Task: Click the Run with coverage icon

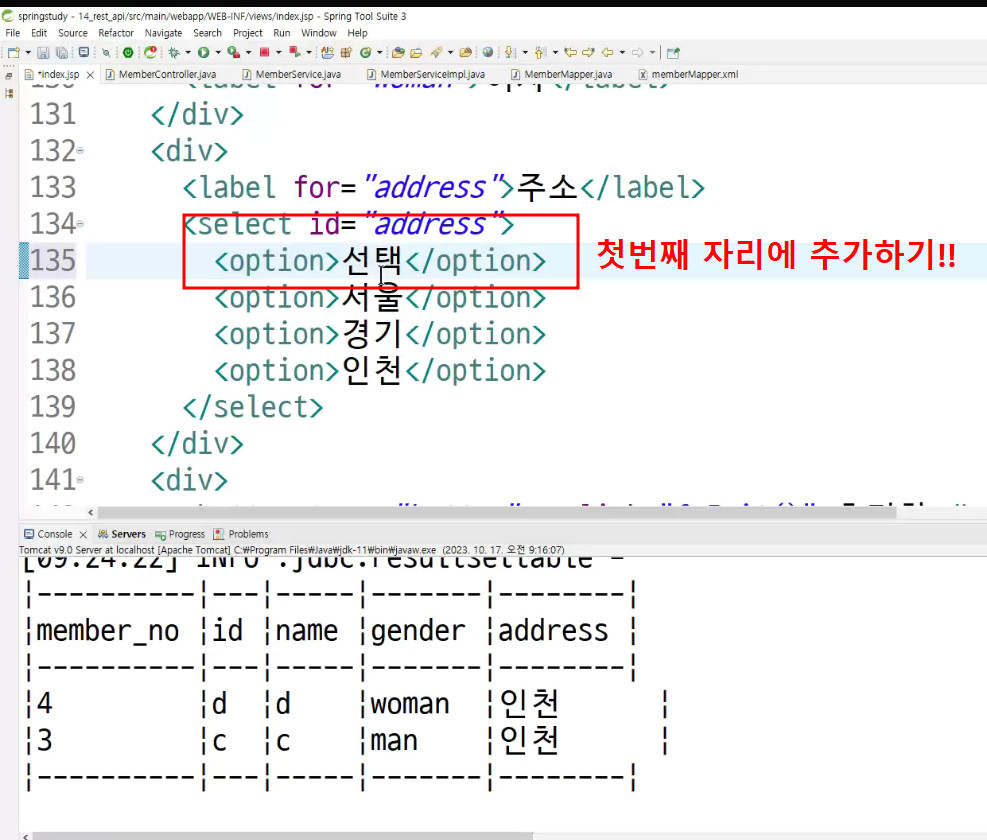Action: [234, 52]
